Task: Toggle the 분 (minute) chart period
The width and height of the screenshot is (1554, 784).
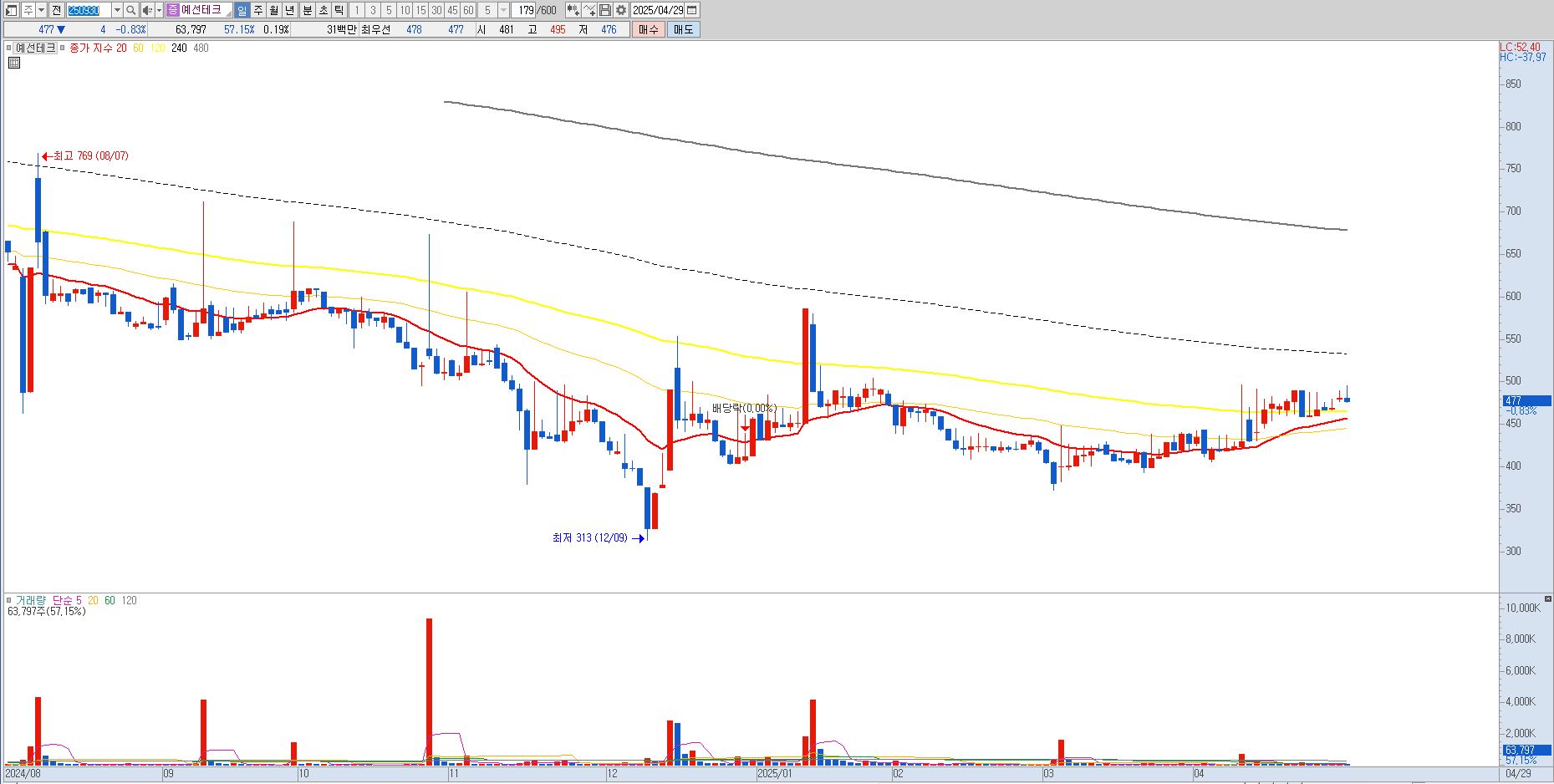Action: (307, 10)
